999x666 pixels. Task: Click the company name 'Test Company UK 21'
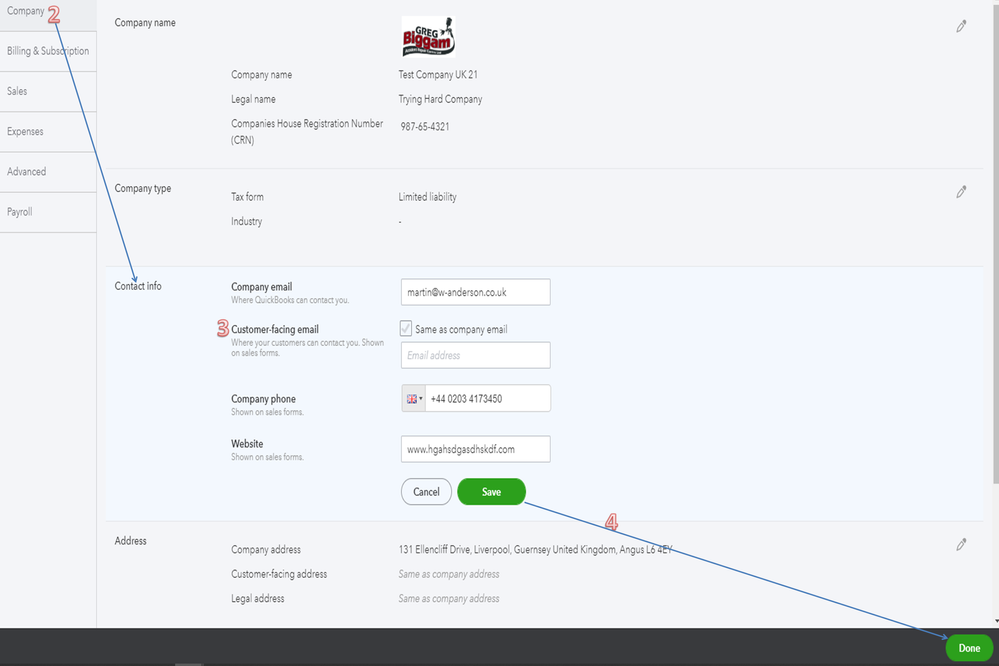438,75
